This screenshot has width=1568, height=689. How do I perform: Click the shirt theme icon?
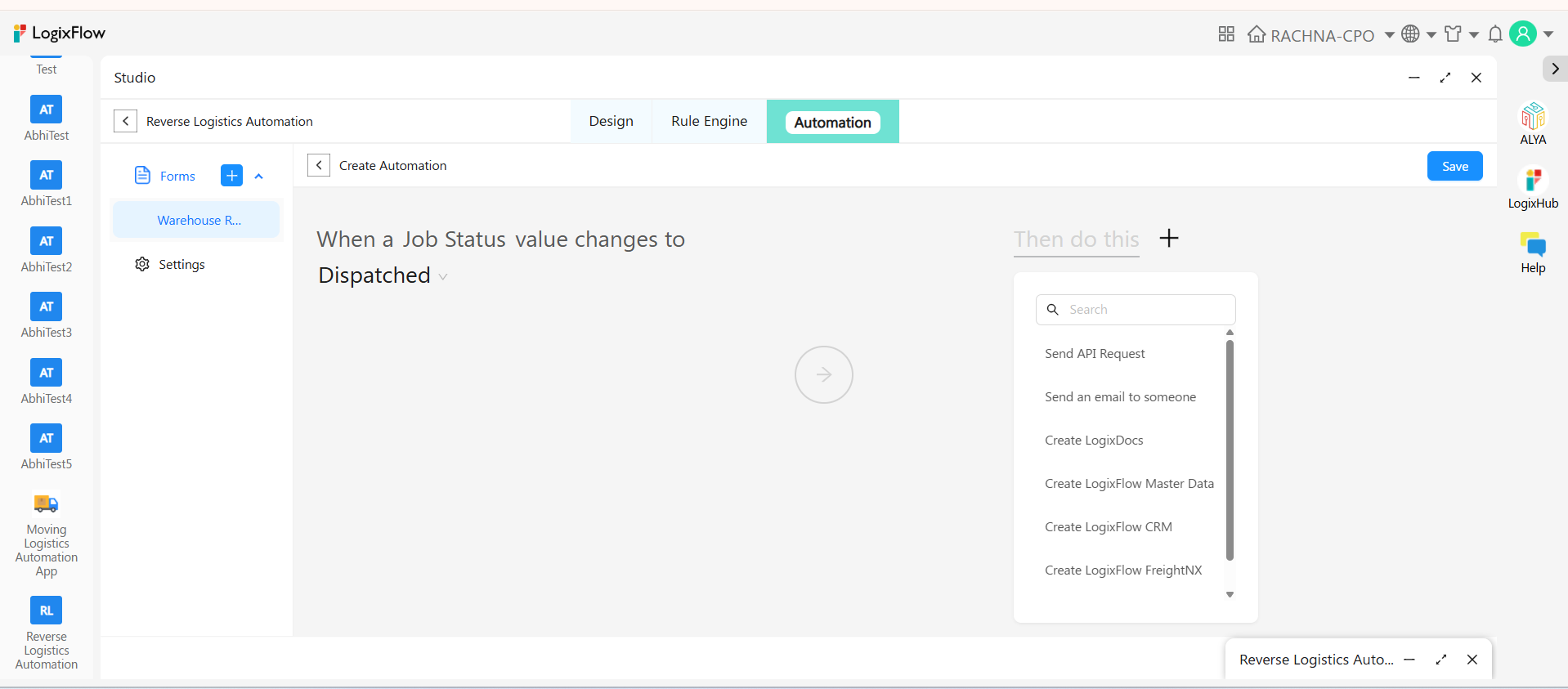pyautogui.click(x=1453, y=34)
